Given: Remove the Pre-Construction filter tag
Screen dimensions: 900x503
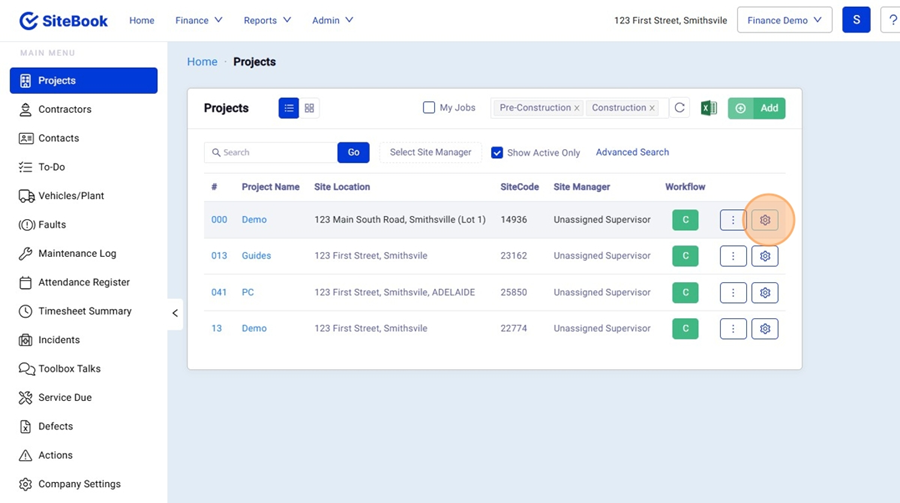Looking at the screenshot, I should [x=577, y=108].
